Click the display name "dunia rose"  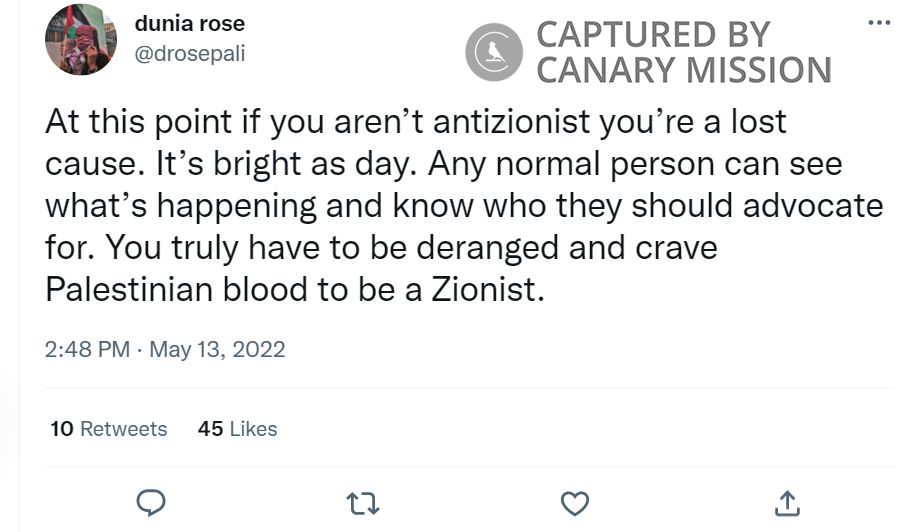point(190,23)
